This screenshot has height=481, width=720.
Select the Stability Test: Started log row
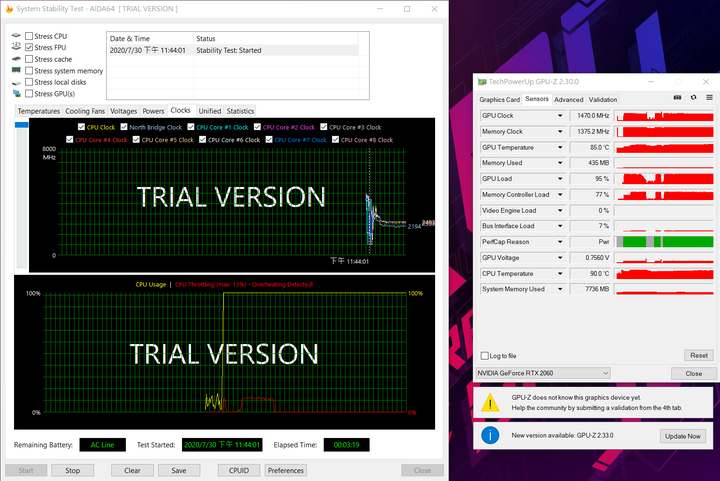233,50
